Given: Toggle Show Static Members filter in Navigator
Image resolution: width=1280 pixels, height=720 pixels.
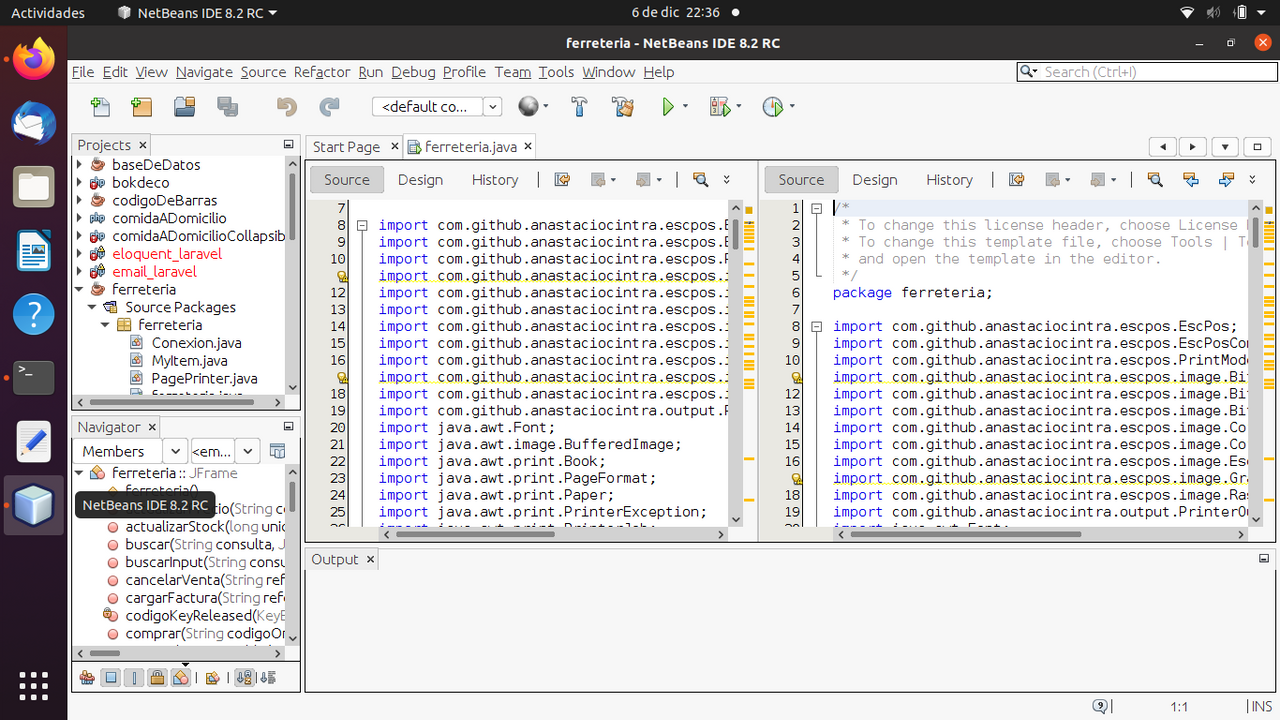Looking at the screenshot, I should coord(134,678).
